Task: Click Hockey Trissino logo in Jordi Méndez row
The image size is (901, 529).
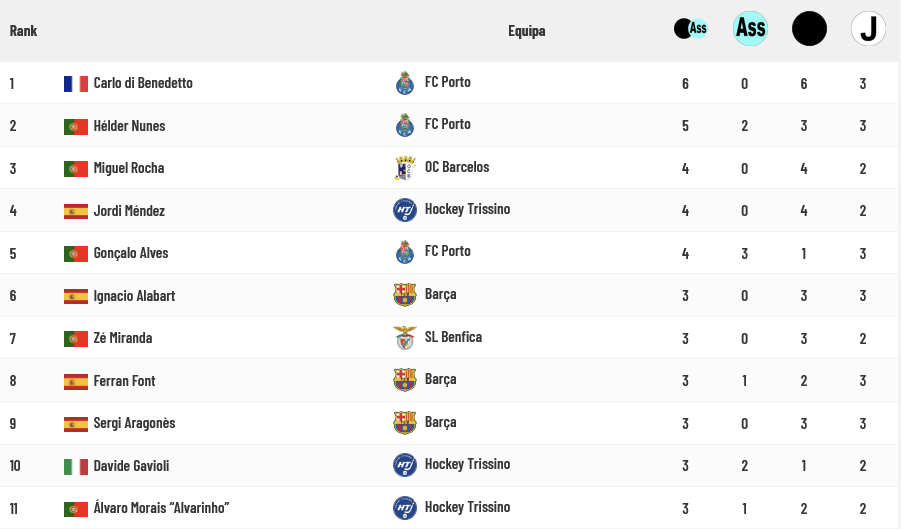Action: point(405,210)
